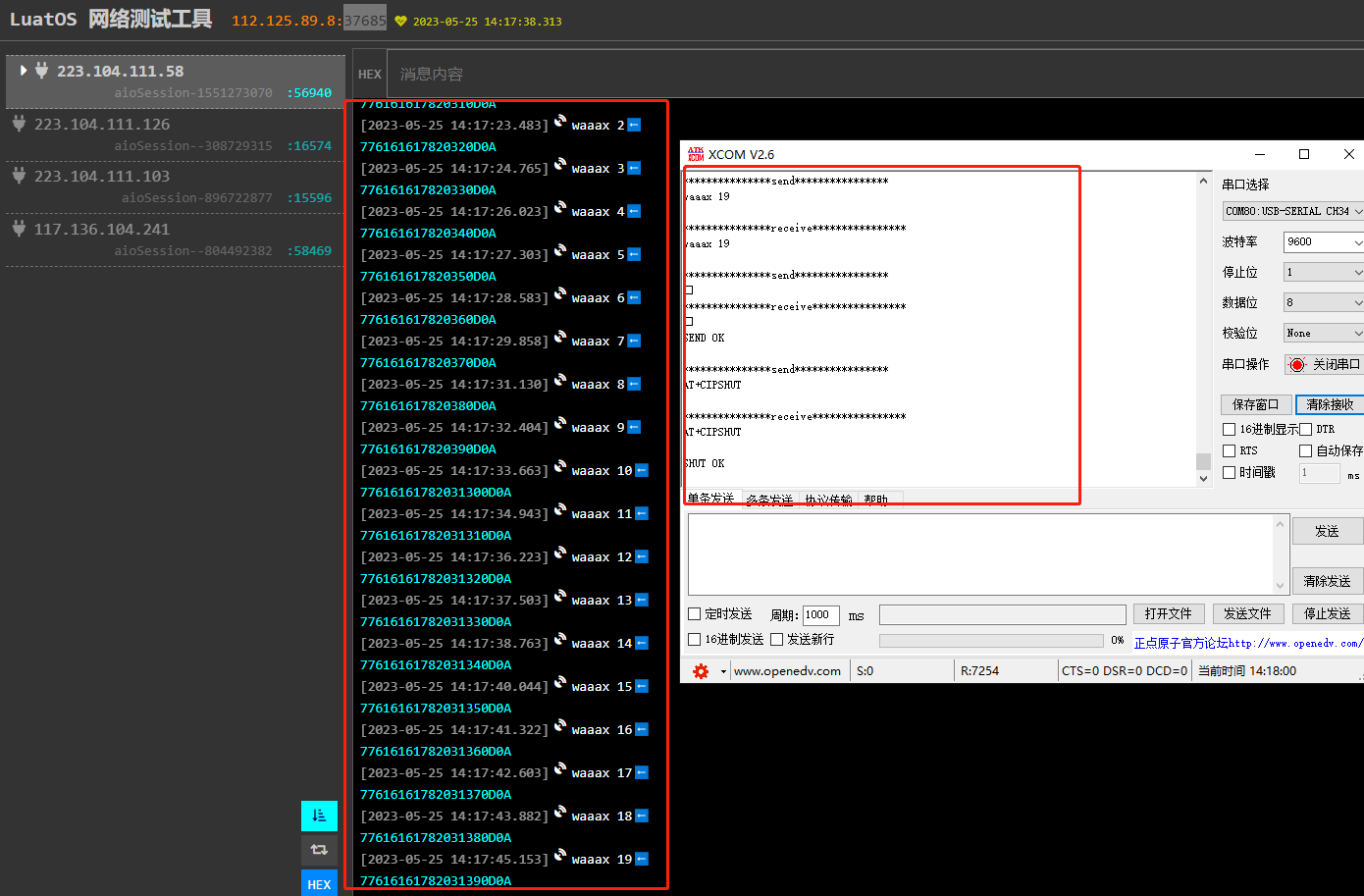Click the blue arrow icon after waaax 10
The image size is (1364, 896).
642,470
